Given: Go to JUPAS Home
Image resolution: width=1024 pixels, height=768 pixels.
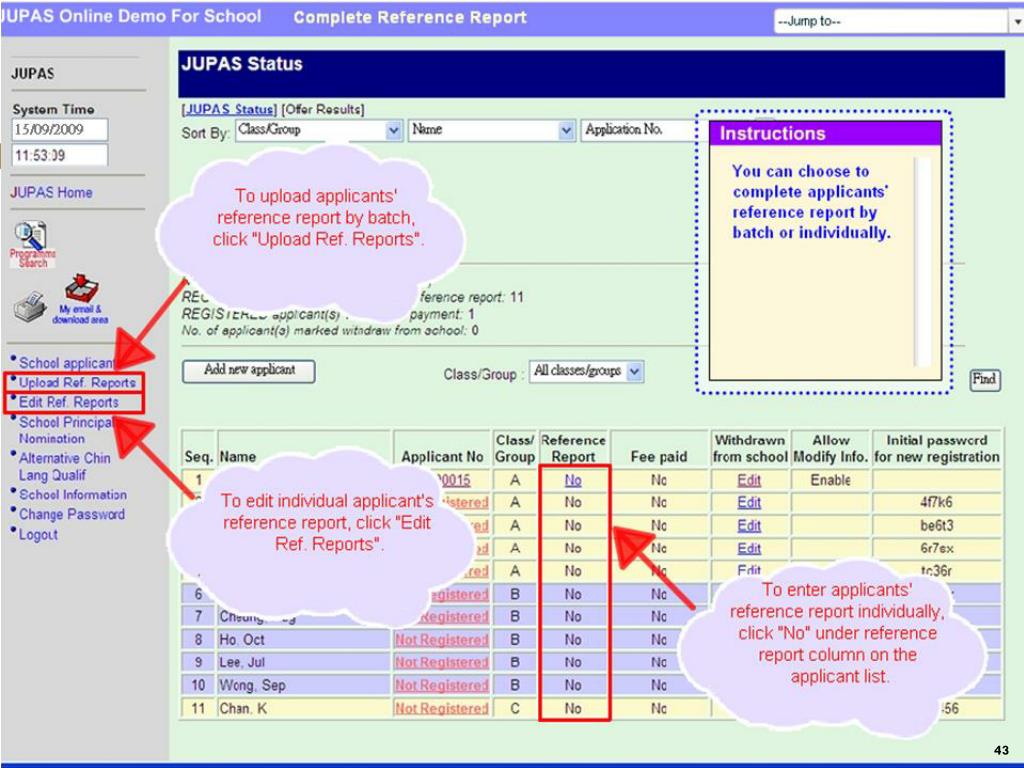Looking at the screenshot, I should pos(51,193).
